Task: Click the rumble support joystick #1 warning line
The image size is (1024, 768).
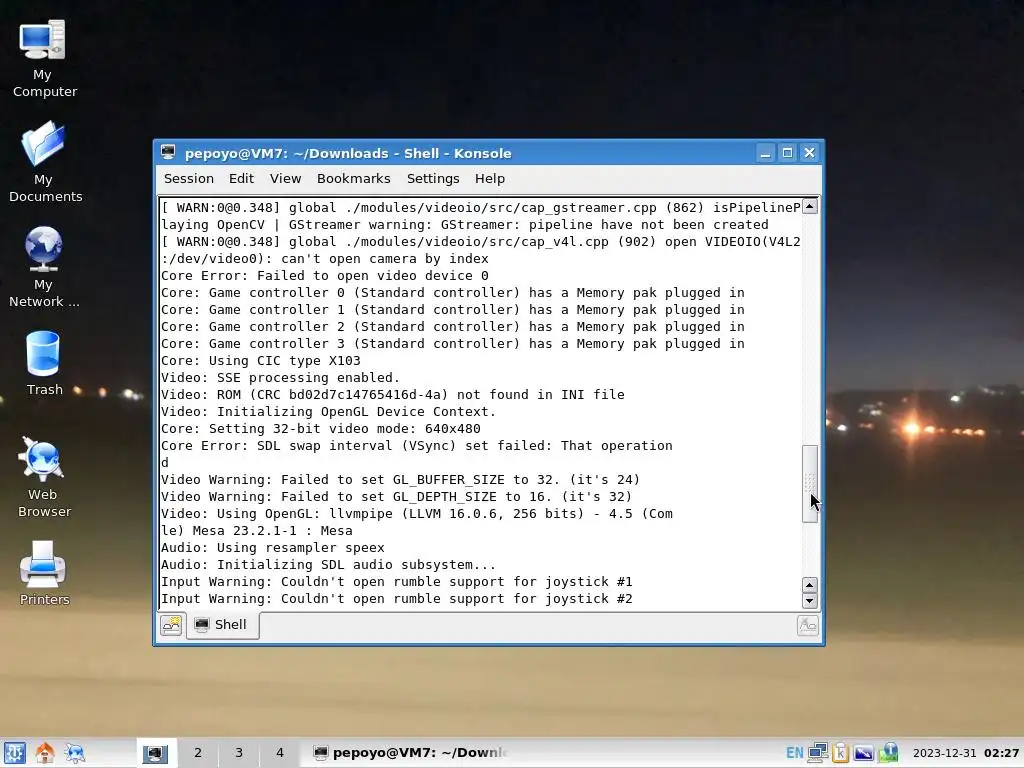Action: click(396, 581)
